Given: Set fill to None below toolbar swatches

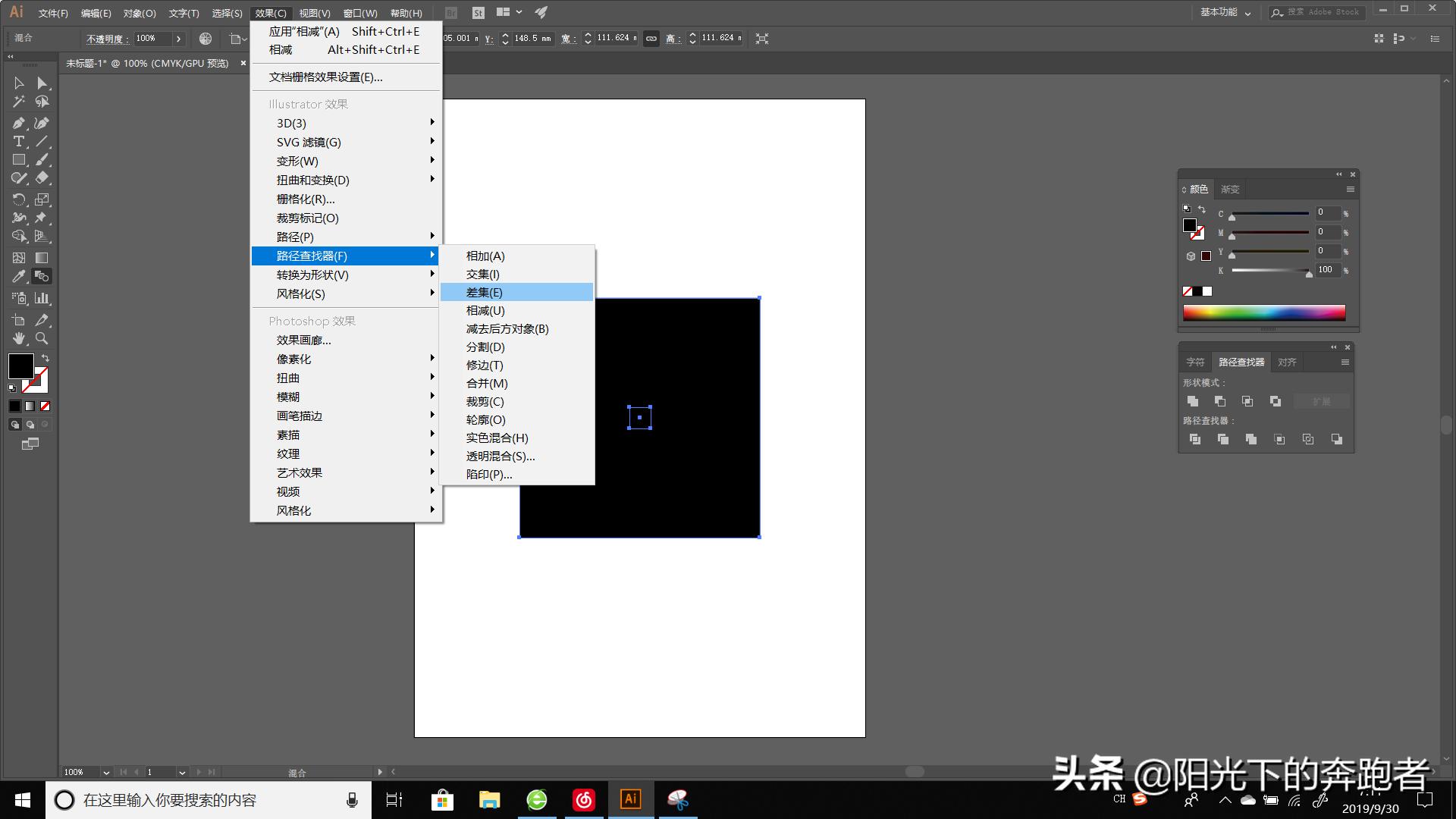Looking at the screenshot, I should point(43,405).
